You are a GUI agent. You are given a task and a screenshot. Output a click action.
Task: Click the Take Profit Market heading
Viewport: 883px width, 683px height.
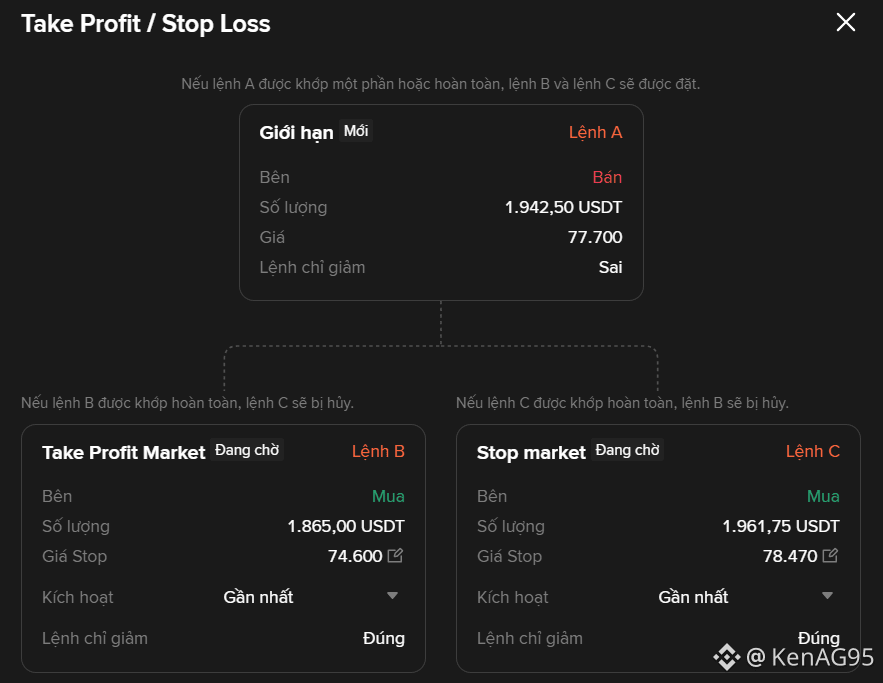[123, 453]
